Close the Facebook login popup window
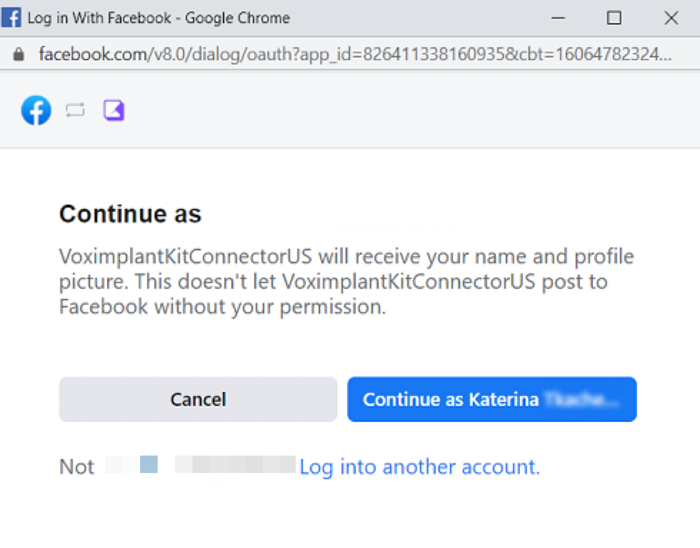Viewport: 700px width, 548px height. 671,18
